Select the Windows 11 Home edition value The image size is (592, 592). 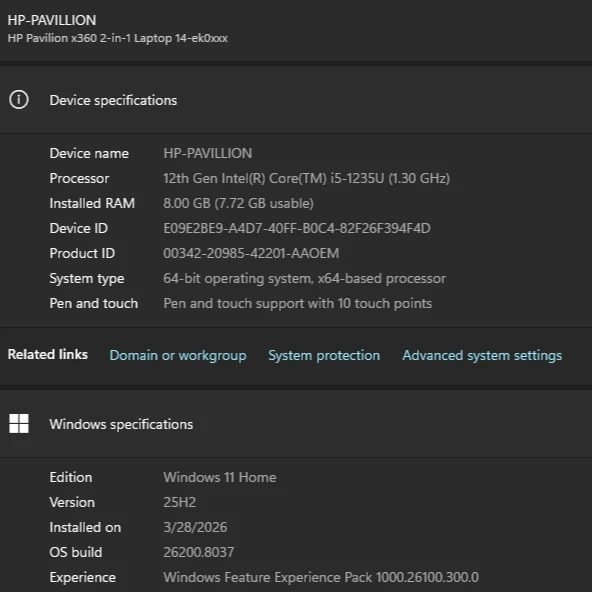(x=220, y=477)
